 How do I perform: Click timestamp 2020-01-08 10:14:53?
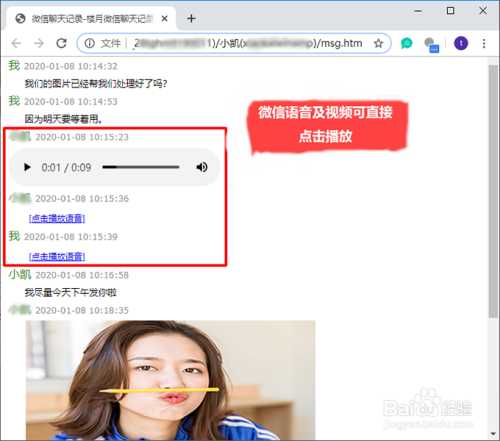(71, 102)
